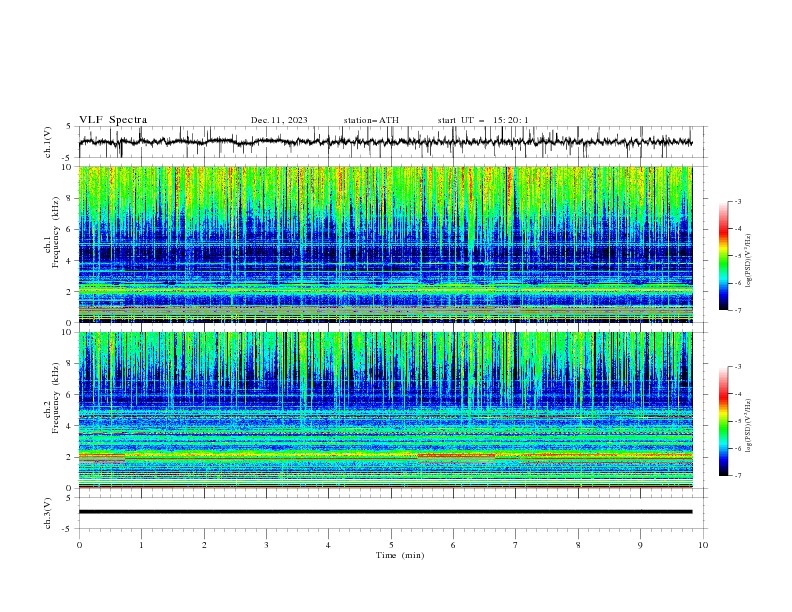Screen dimensions: 792x612
Task: Click the ch.1 colorbar "log(PSD)(V²/Hz)" label
Action: 748,261
